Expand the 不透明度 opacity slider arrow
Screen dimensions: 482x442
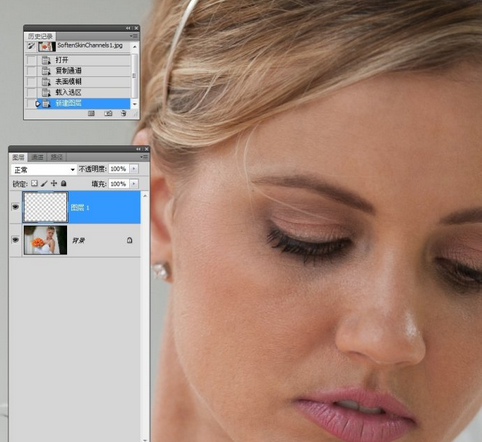coord(134,169)
